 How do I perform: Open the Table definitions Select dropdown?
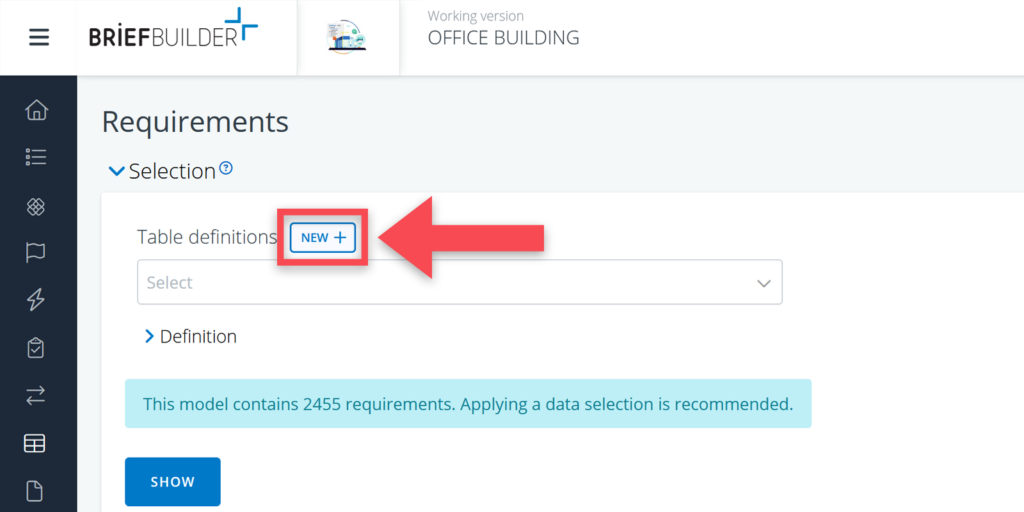pyautogui.click(x=459, y=283)
